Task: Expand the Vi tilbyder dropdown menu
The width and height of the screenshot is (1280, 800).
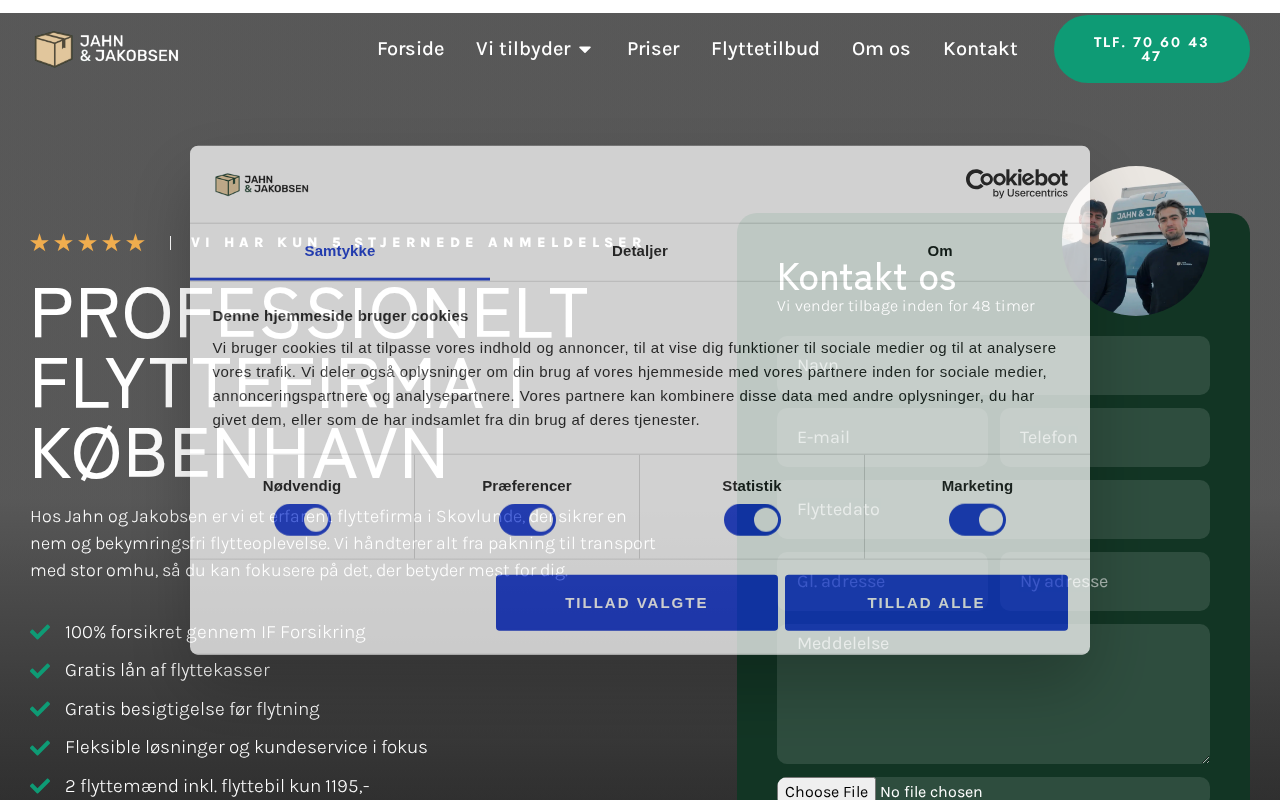Action: tap(534, 49)
